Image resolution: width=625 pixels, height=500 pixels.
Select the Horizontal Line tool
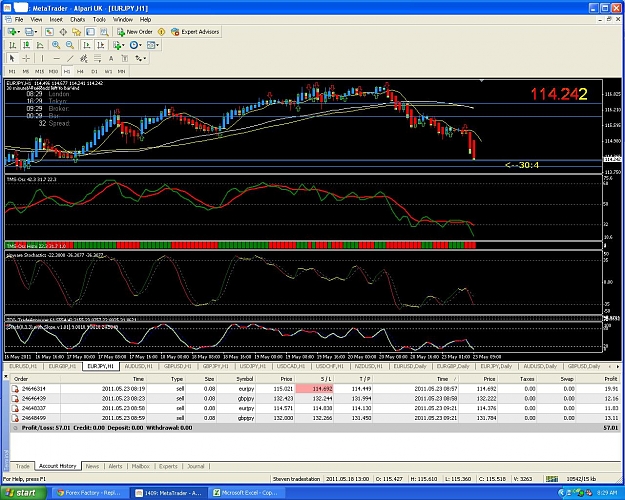point(56,59)
